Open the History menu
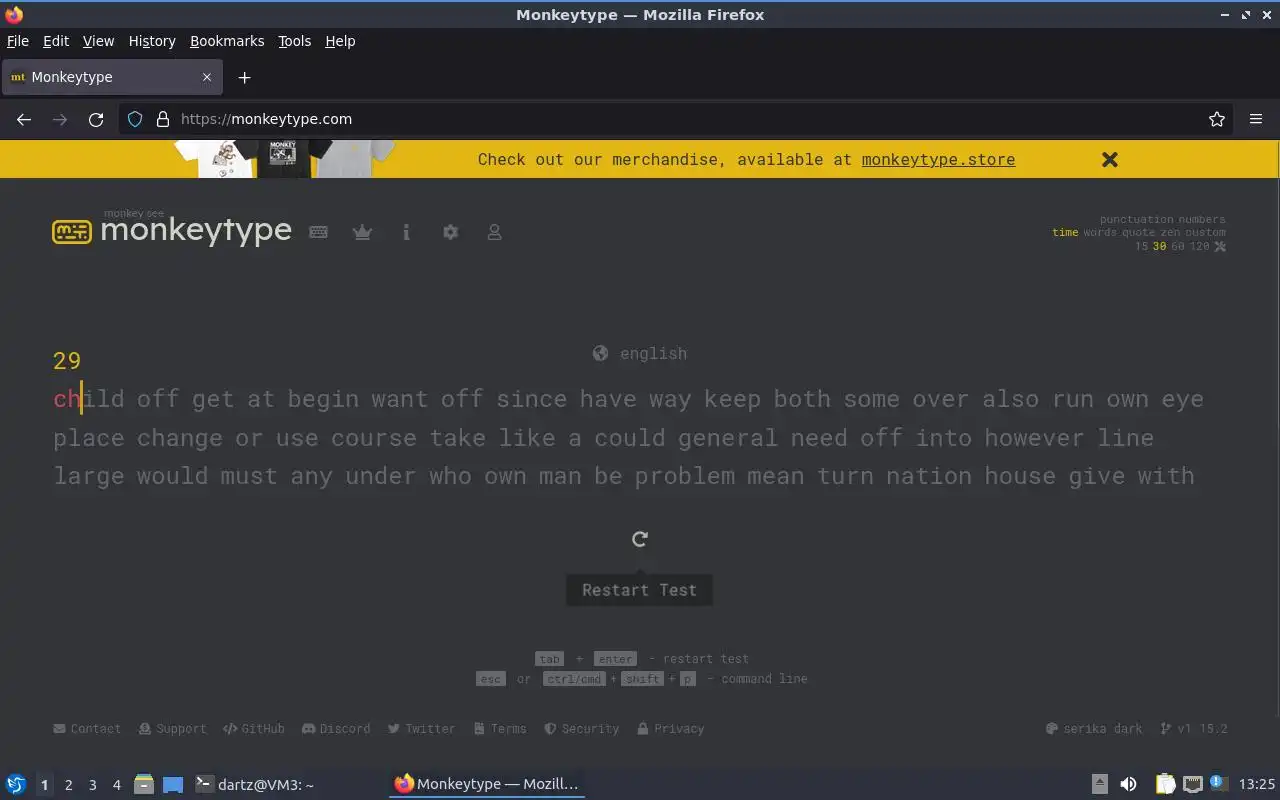This screenshot has height=800, width=1280. pyautogui.click(x=152, y=41)
